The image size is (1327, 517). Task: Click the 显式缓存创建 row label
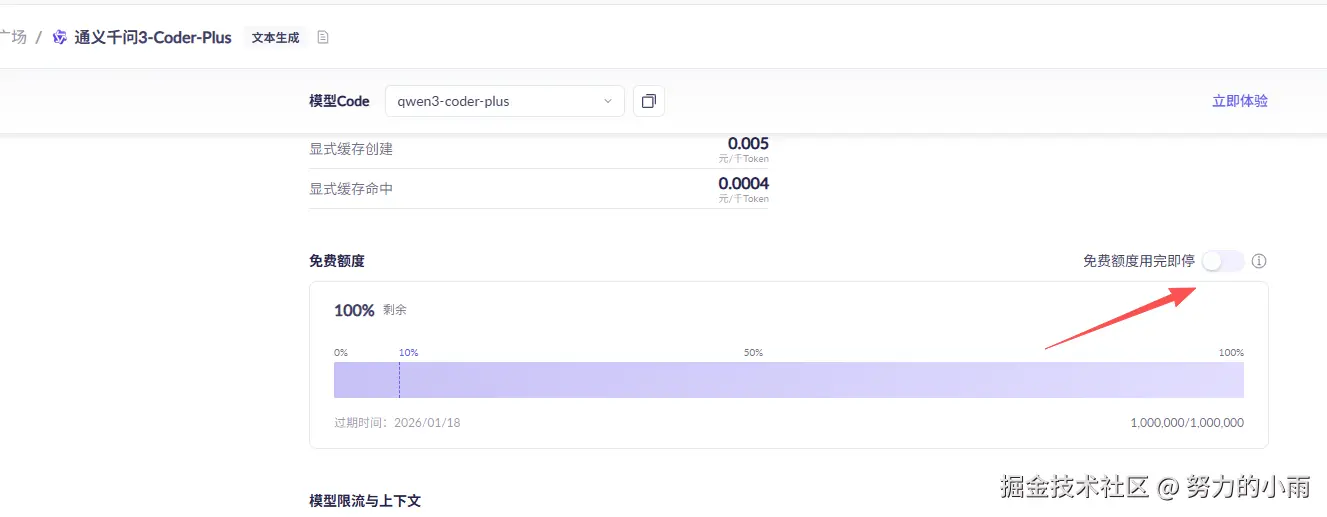(351, 149)
